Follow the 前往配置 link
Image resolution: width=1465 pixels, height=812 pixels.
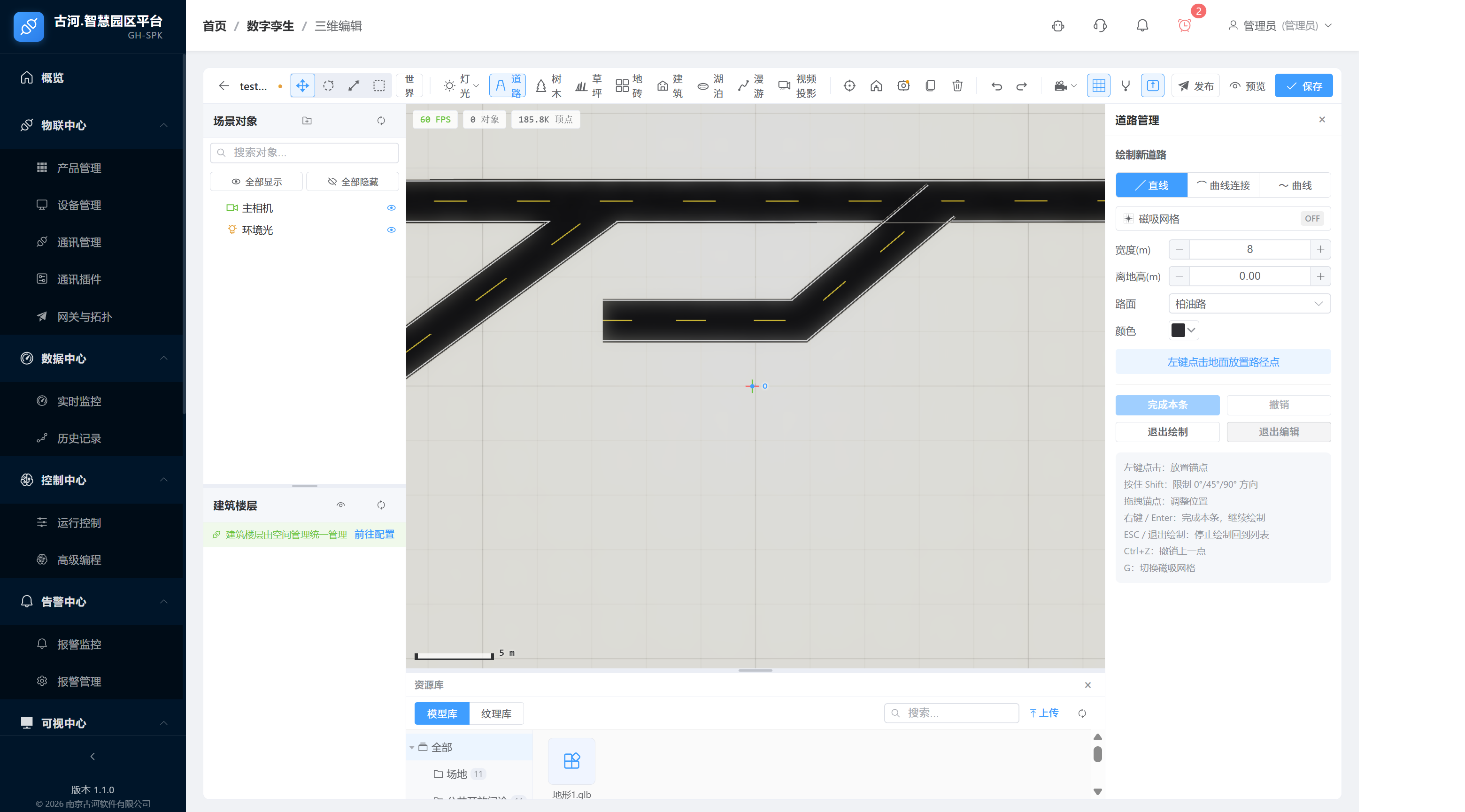[x=374, y=535]
